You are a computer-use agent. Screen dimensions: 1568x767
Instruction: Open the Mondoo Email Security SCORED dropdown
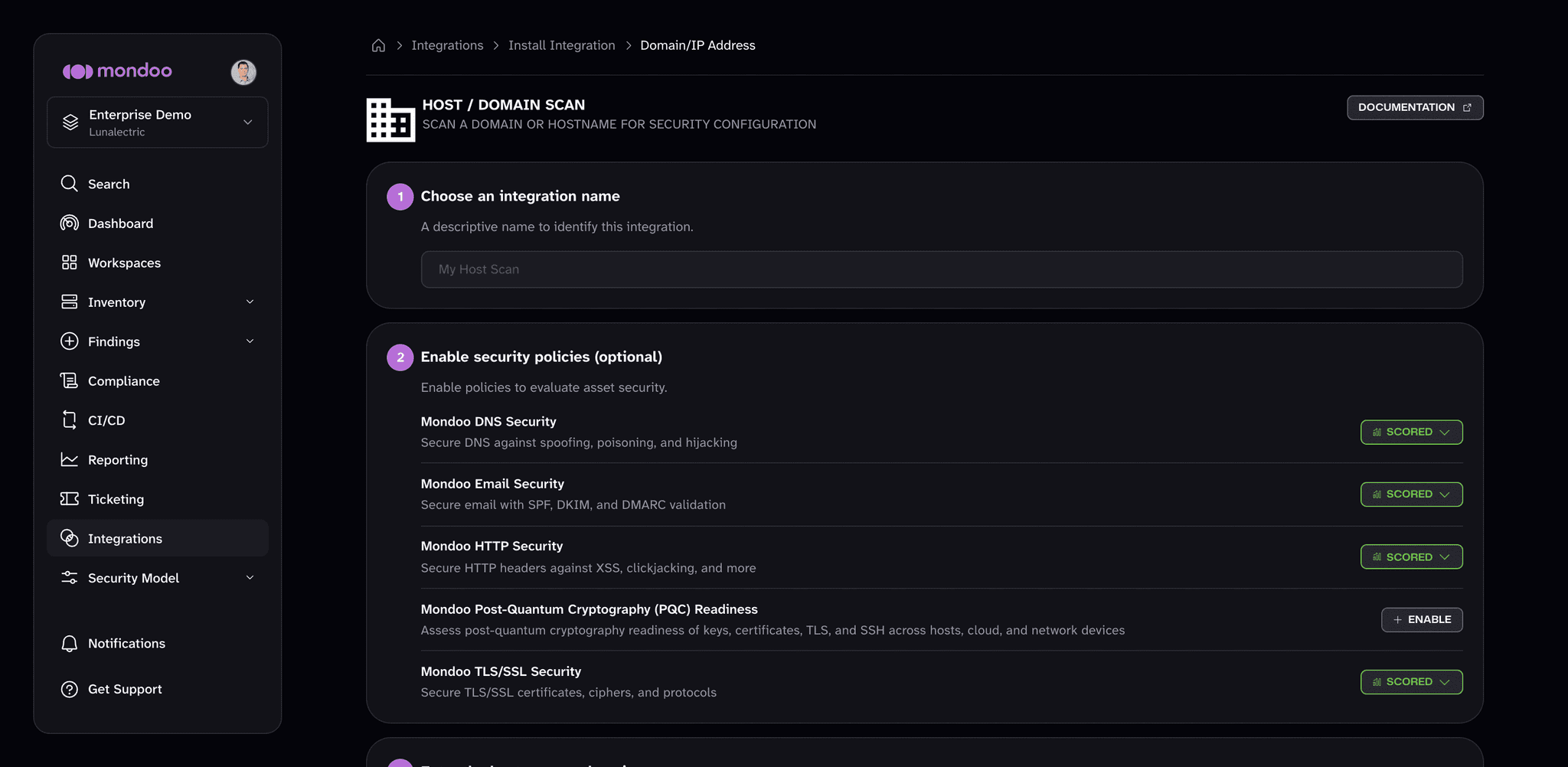point(1411,494)
